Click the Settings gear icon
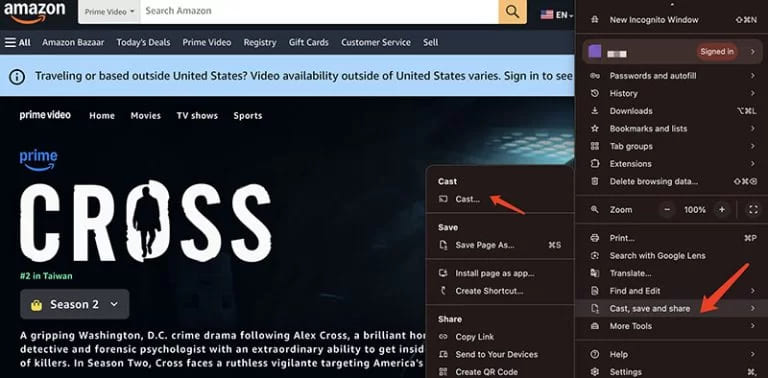This screenshot has width=768, height=378. (595, 372)
